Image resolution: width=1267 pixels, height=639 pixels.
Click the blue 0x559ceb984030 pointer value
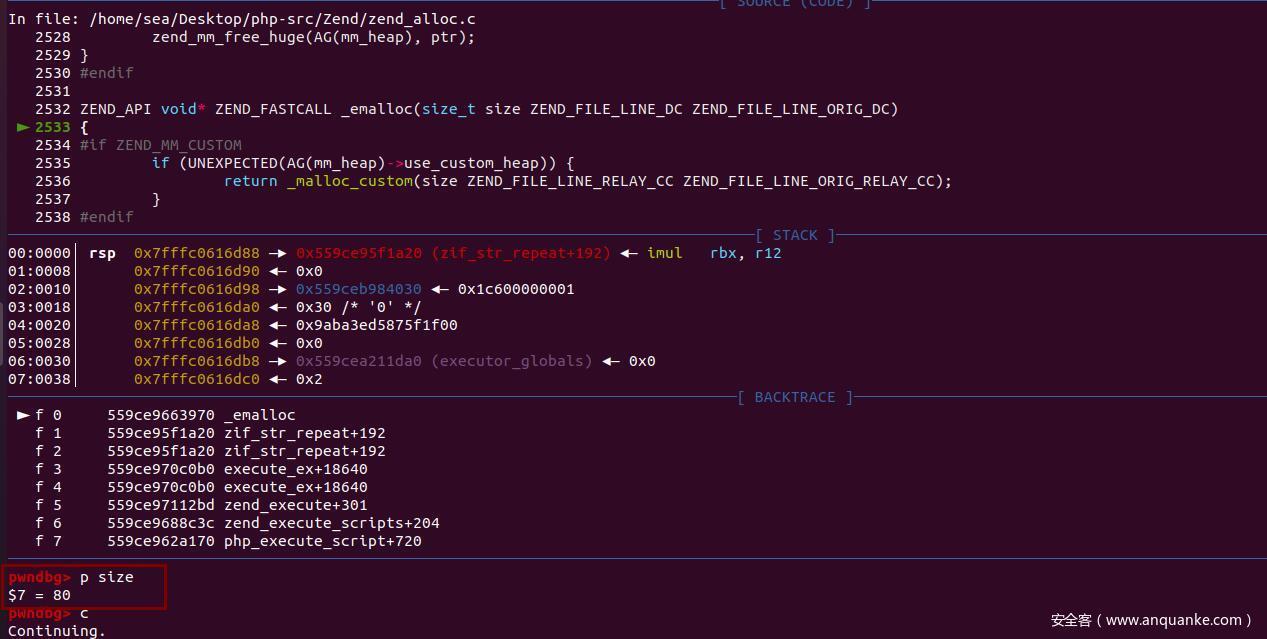358,289
